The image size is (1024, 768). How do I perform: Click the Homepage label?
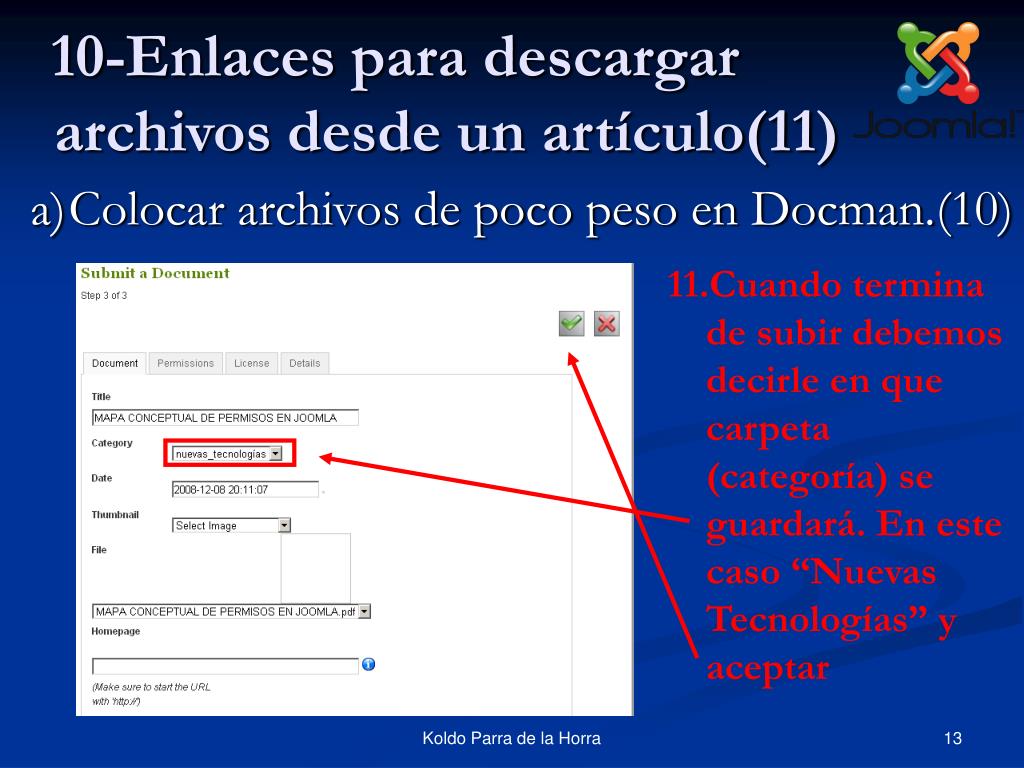coord(116,631)
